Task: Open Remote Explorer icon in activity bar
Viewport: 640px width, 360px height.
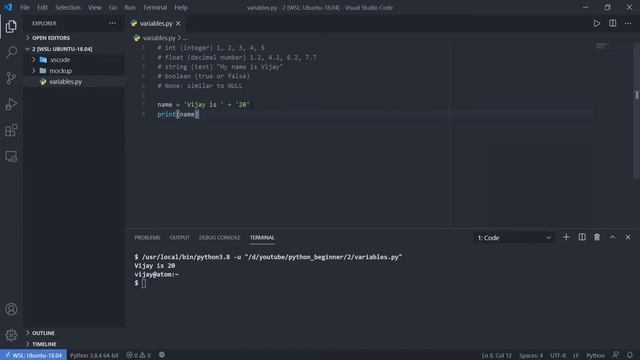Action: click(11, 156)
